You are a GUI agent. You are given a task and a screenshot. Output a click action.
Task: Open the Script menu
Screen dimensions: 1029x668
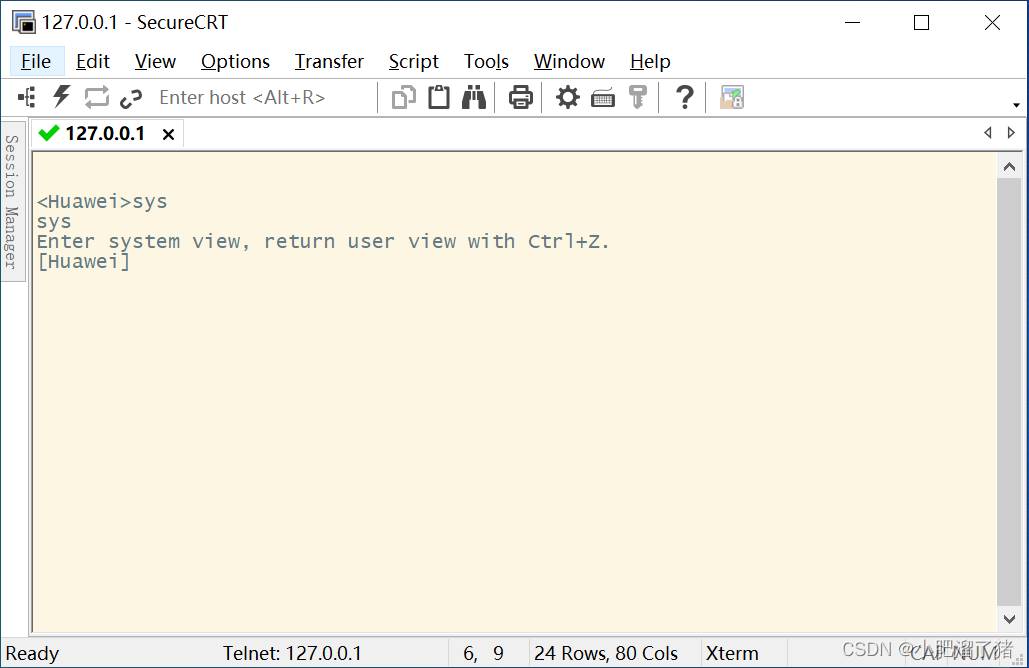pyautogui.click(x=413, y=62)
